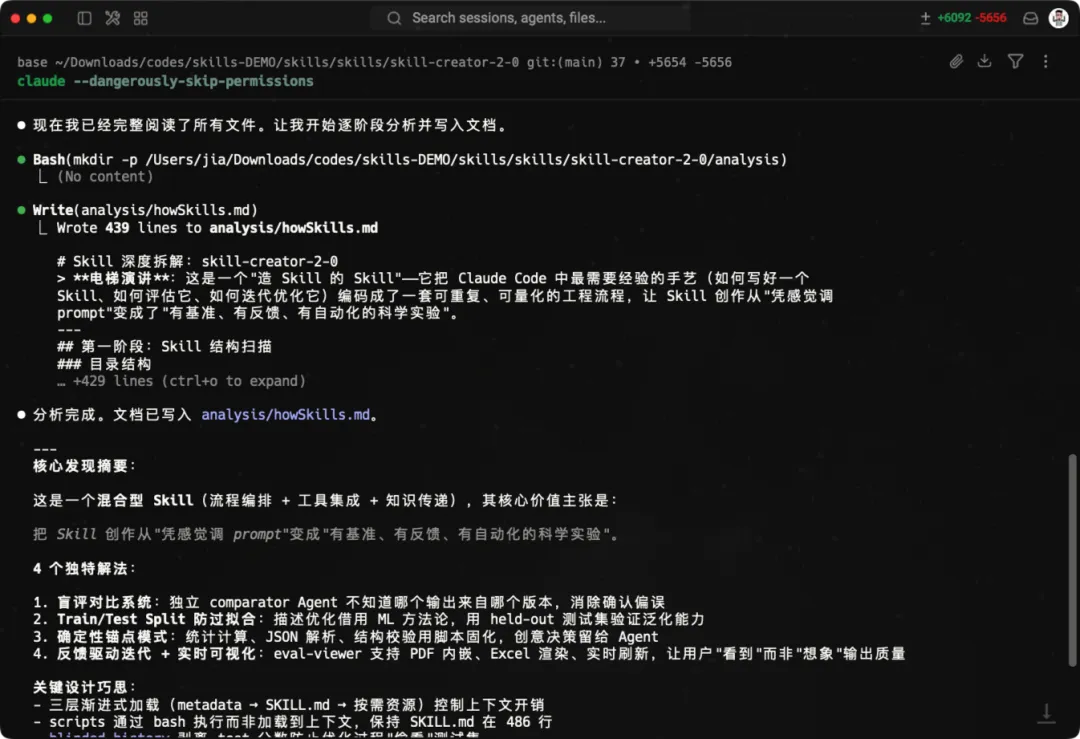The height and width of the screenshot is (739, 1080).
Task: Open the analysis/howSkills.md link
Action: pos(285,415)
